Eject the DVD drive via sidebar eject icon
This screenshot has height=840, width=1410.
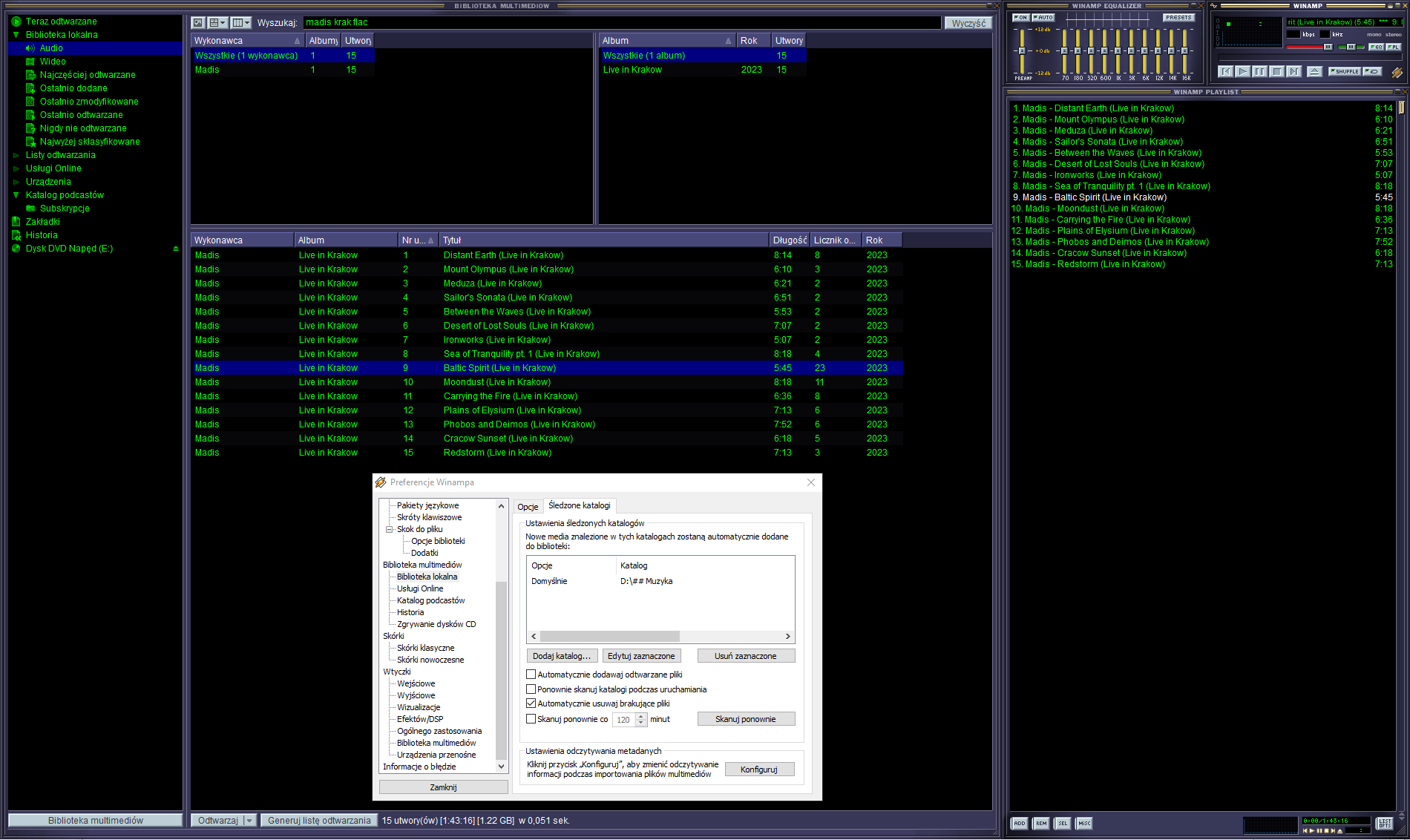pos(176,249)
